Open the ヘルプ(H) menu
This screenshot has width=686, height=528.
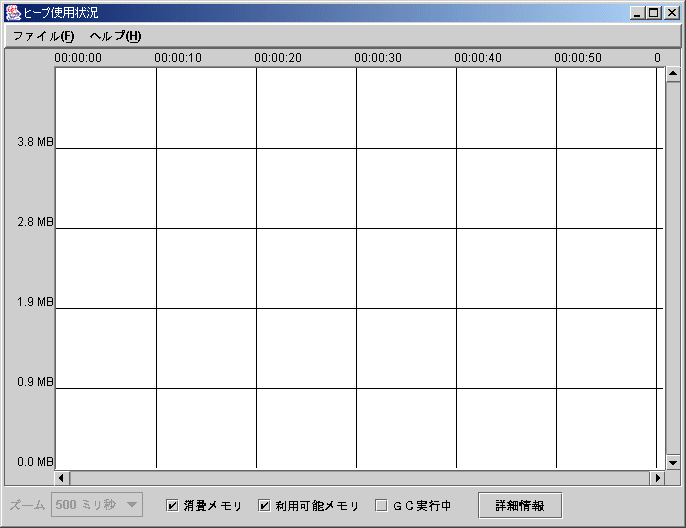click(x=115, y=36)
